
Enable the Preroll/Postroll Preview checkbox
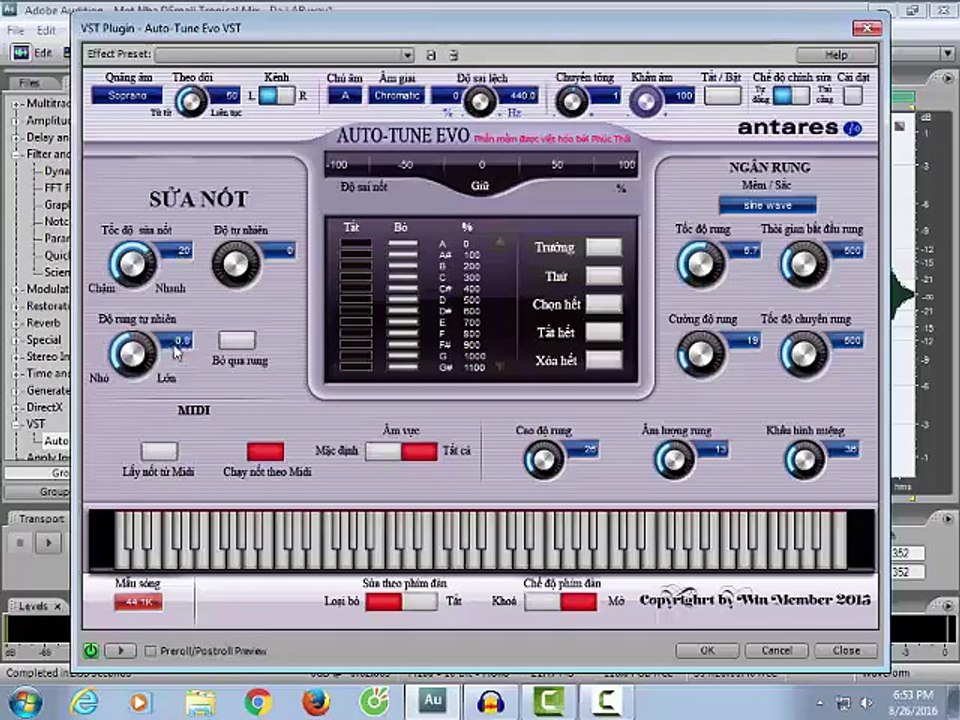[x=150, y=651]
